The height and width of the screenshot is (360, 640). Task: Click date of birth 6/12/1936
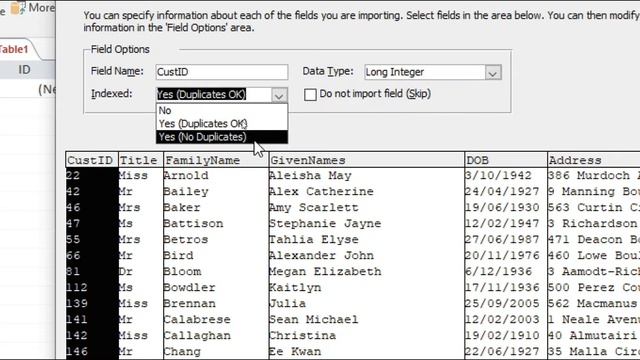pyautogui.click(x=498, y=271)
